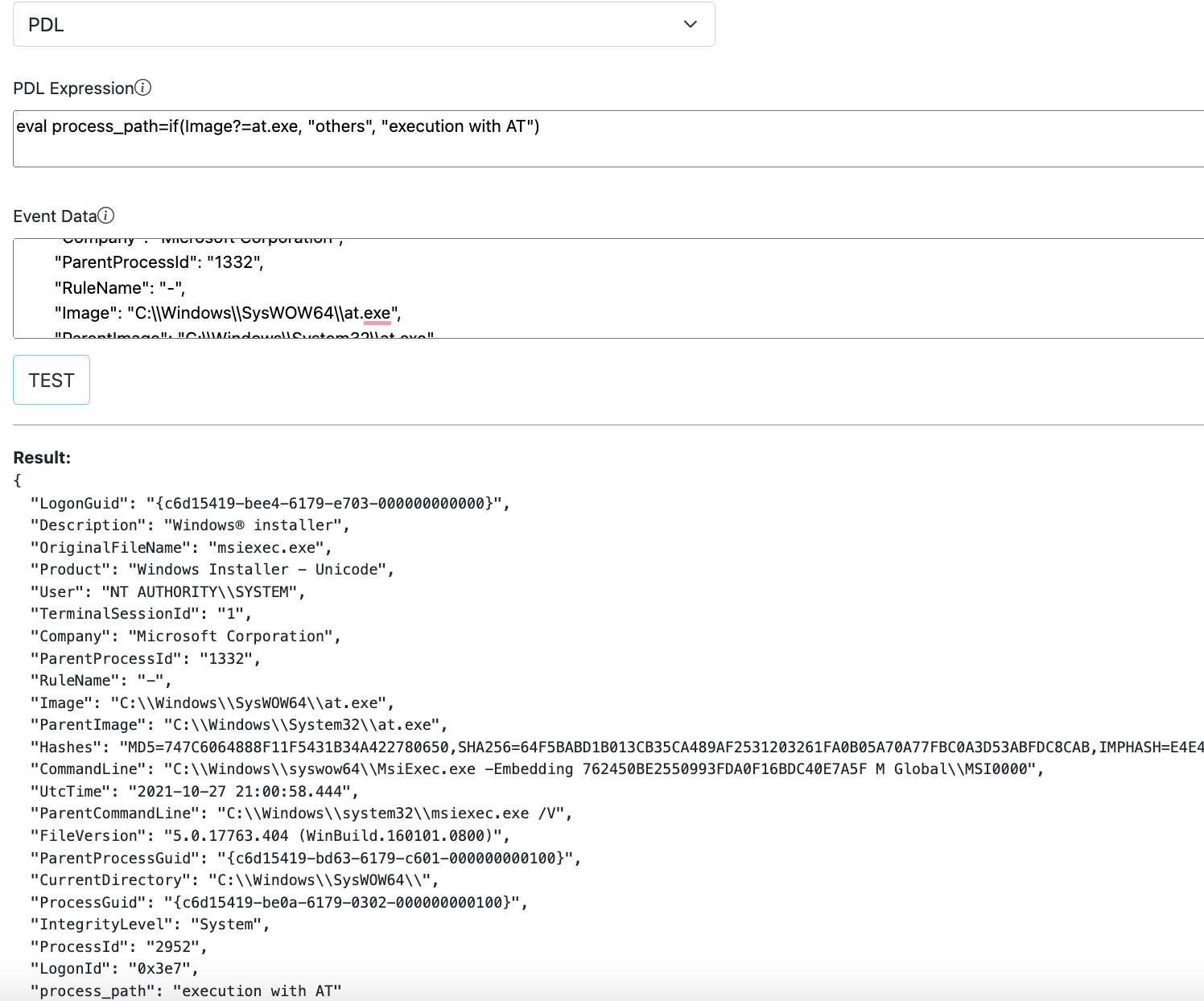Click the ParentCommandLine entry in the Result output

tap(302, 814)
